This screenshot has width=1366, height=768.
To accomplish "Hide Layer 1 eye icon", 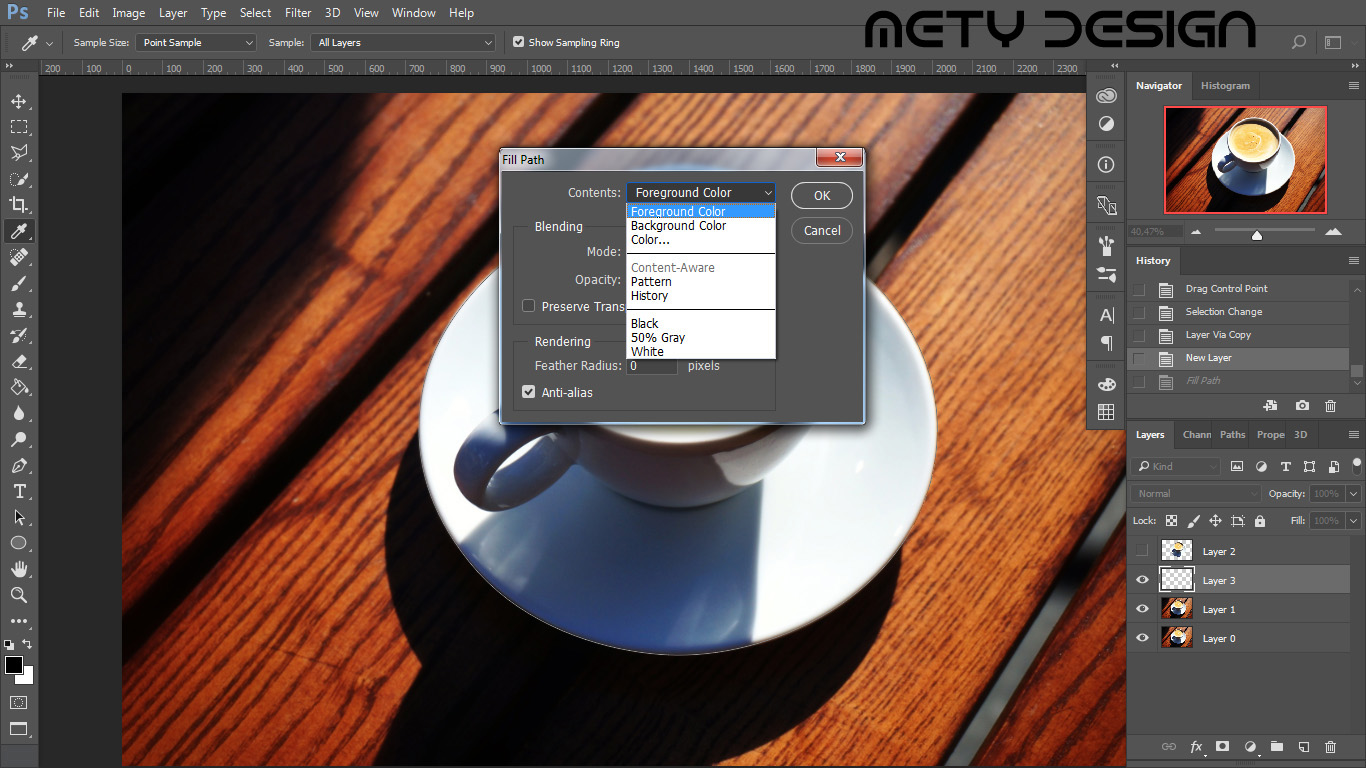I will pos(1142,609).
